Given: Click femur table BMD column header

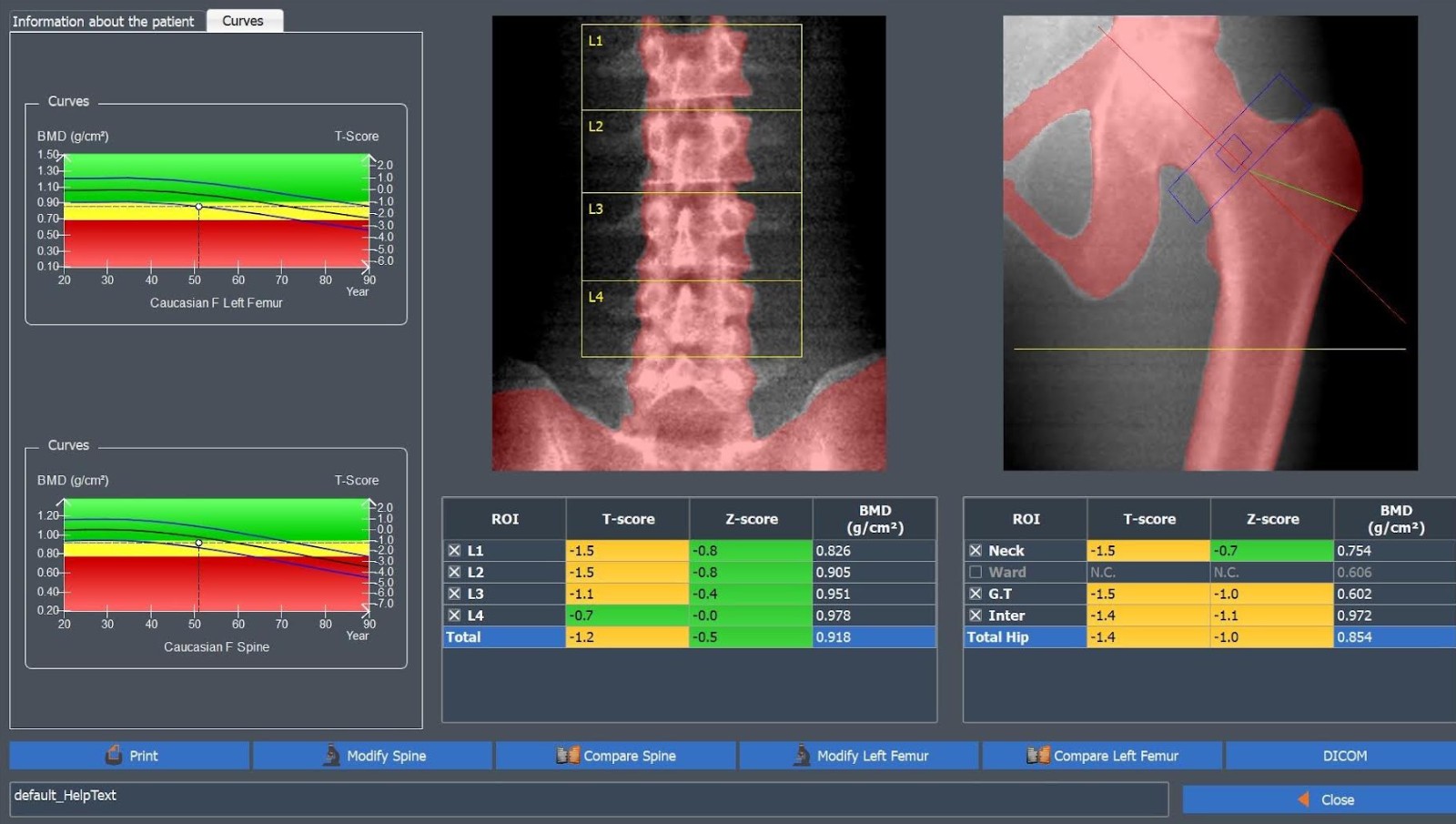Looking at the screenshot, I should coord(1395,519).
